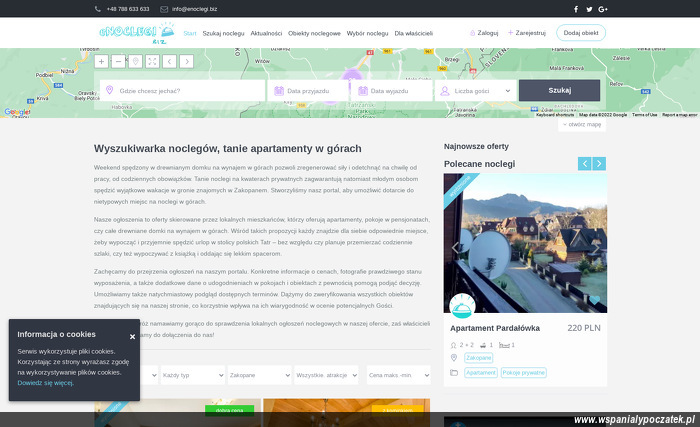Click the eNoclegi.biz logo
700x427 pixels.
(x=137, y=33)
